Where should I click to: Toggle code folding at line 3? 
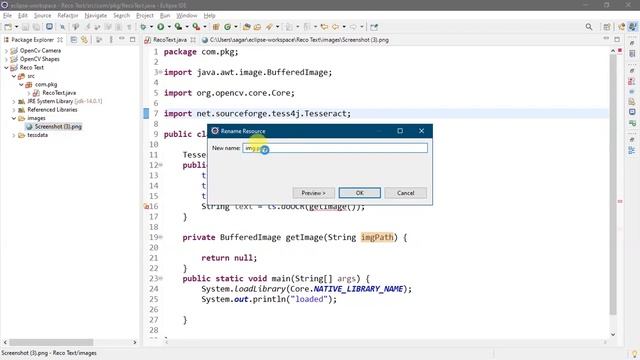pyautogui.click(x=161, y=72)
